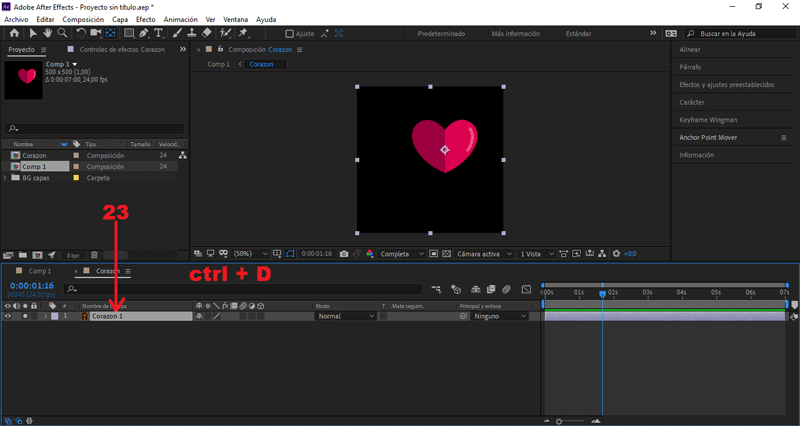Open the Animación menu
The height and width of the screenshot is (426, 800).
coord(180,19)
